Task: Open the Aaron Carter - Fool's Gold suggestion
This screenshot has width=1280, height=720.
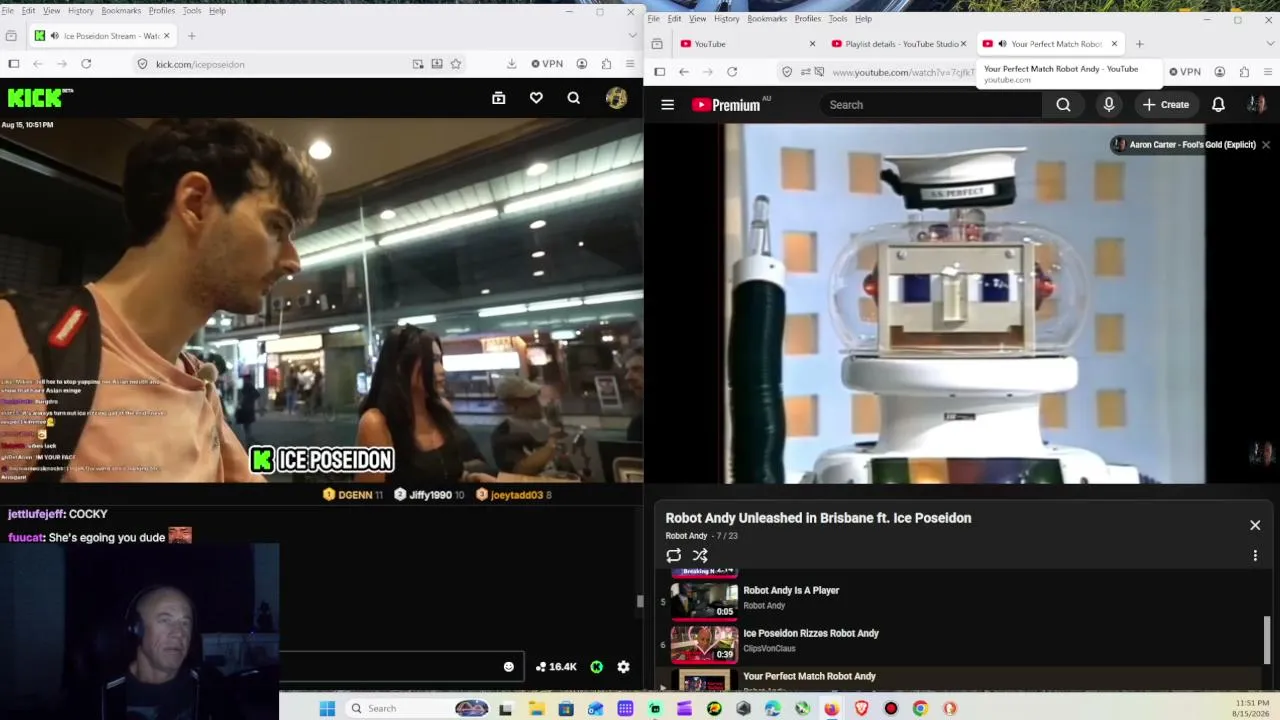Action: (1184, 145)
